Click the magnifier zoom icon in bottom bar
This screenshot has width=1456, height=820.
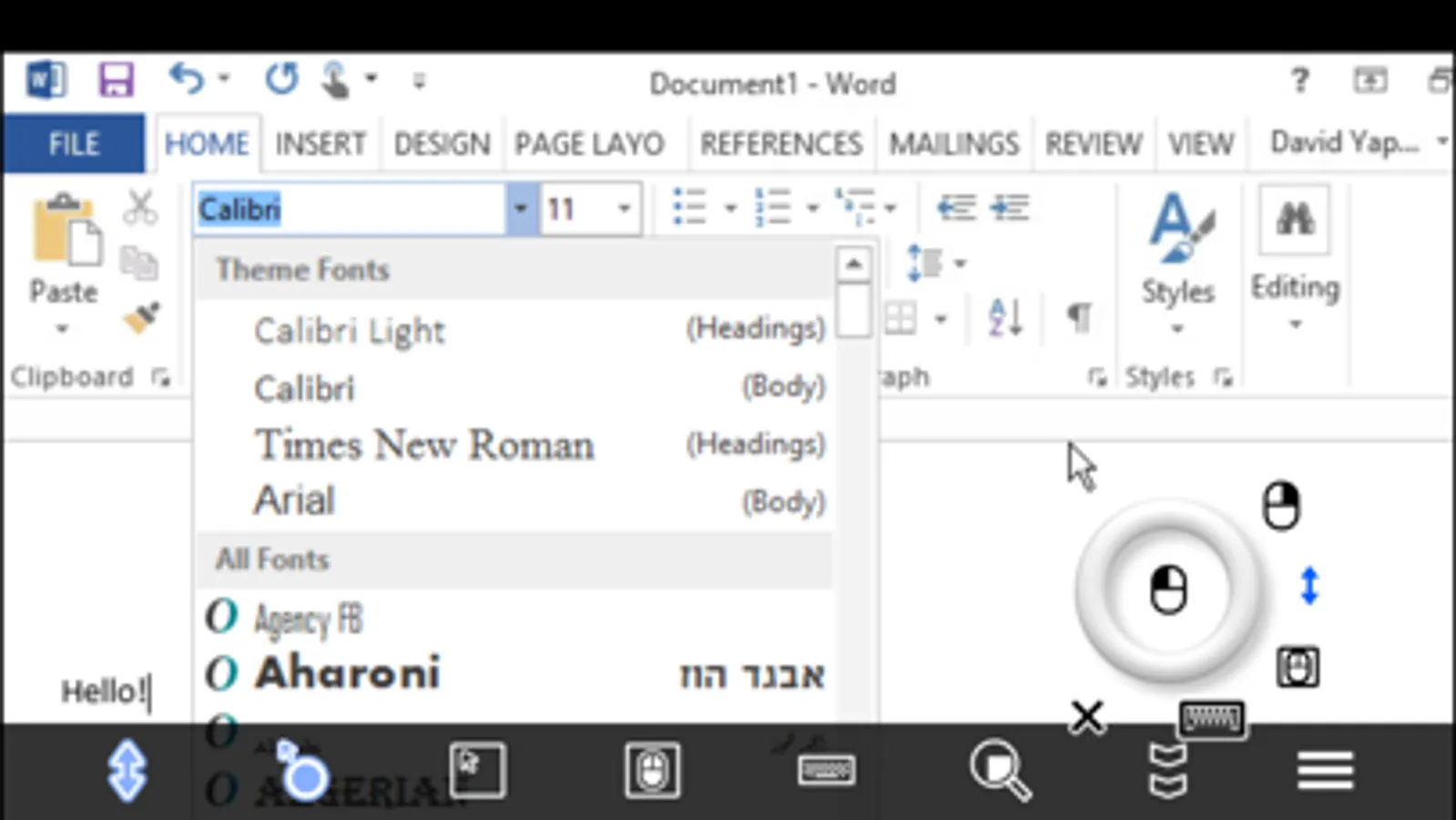coord(1000,771)
